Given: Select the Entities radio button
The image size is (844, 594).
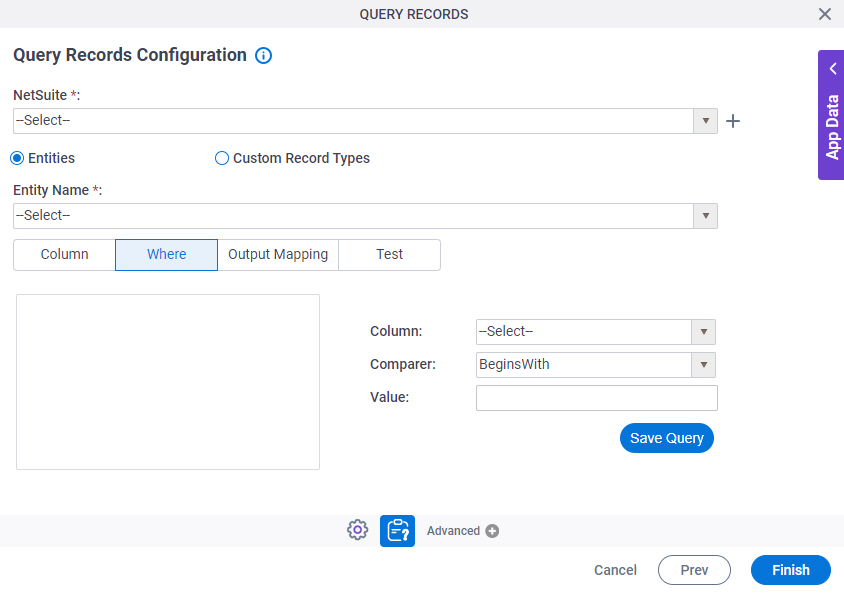Looking at the screenshot, I should click(16, 158).
